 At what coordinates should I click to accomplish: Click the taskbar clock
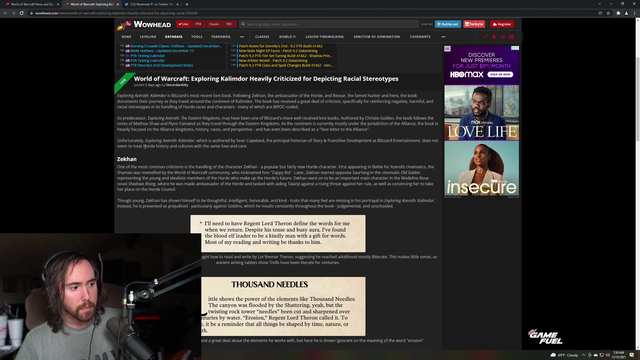[618, 355]
